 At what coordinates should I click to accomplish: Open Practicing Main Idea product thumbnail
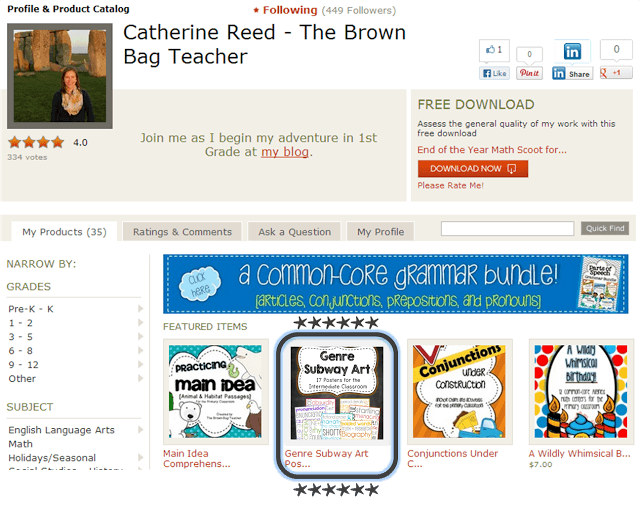click(216, 391)
